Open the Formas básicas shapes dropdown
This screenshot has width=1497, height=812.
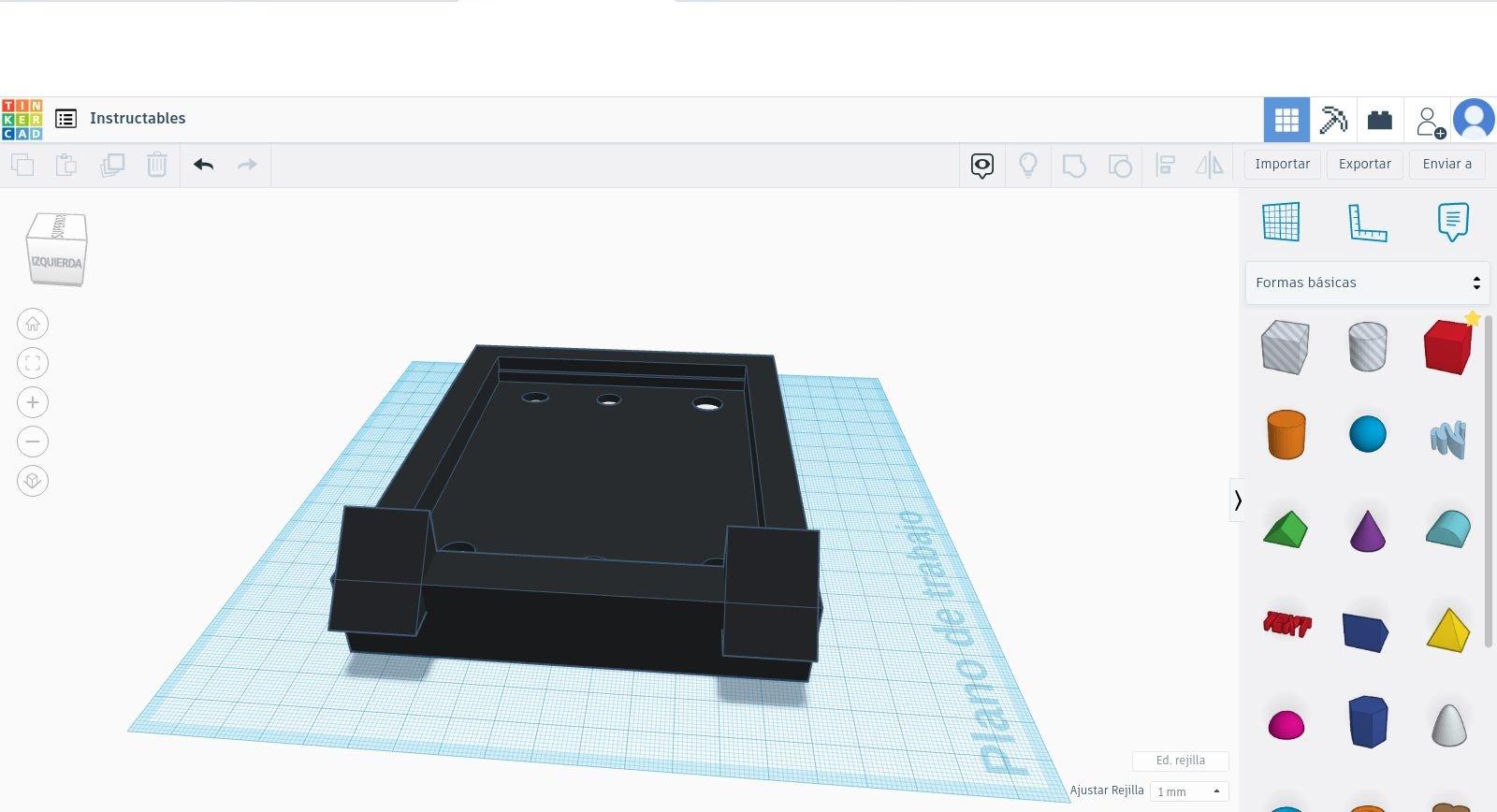pyautogui.click(x=1367, y=283)
